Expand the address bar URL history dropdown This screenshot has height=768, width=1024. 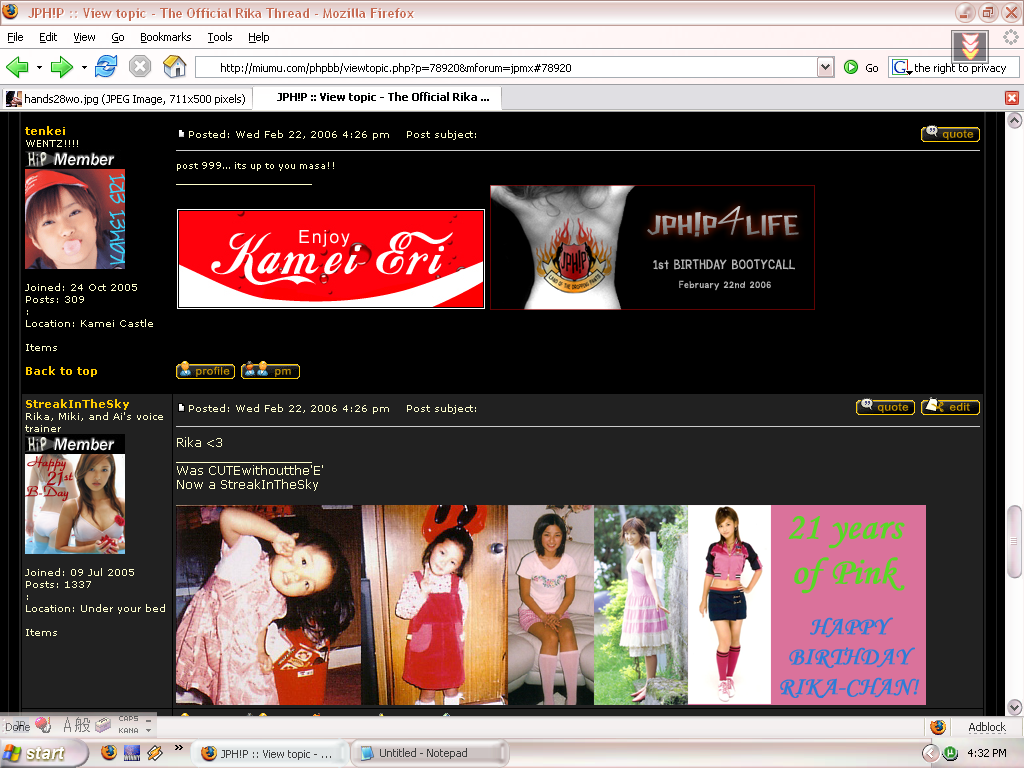click(825, 67)
